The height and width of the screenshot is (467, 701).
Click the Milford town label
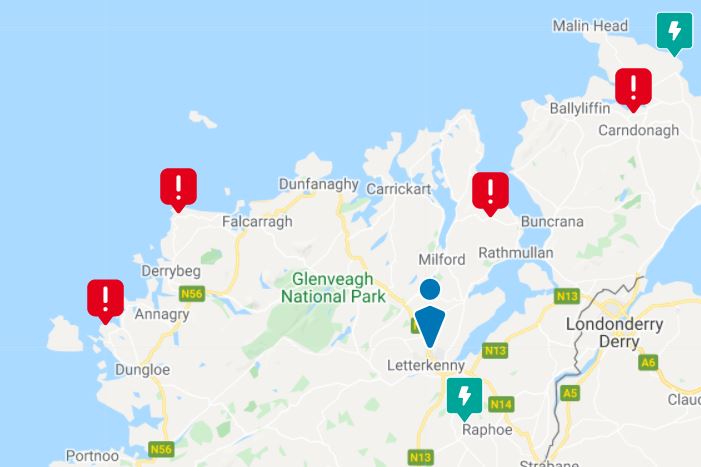click(442, 259)
